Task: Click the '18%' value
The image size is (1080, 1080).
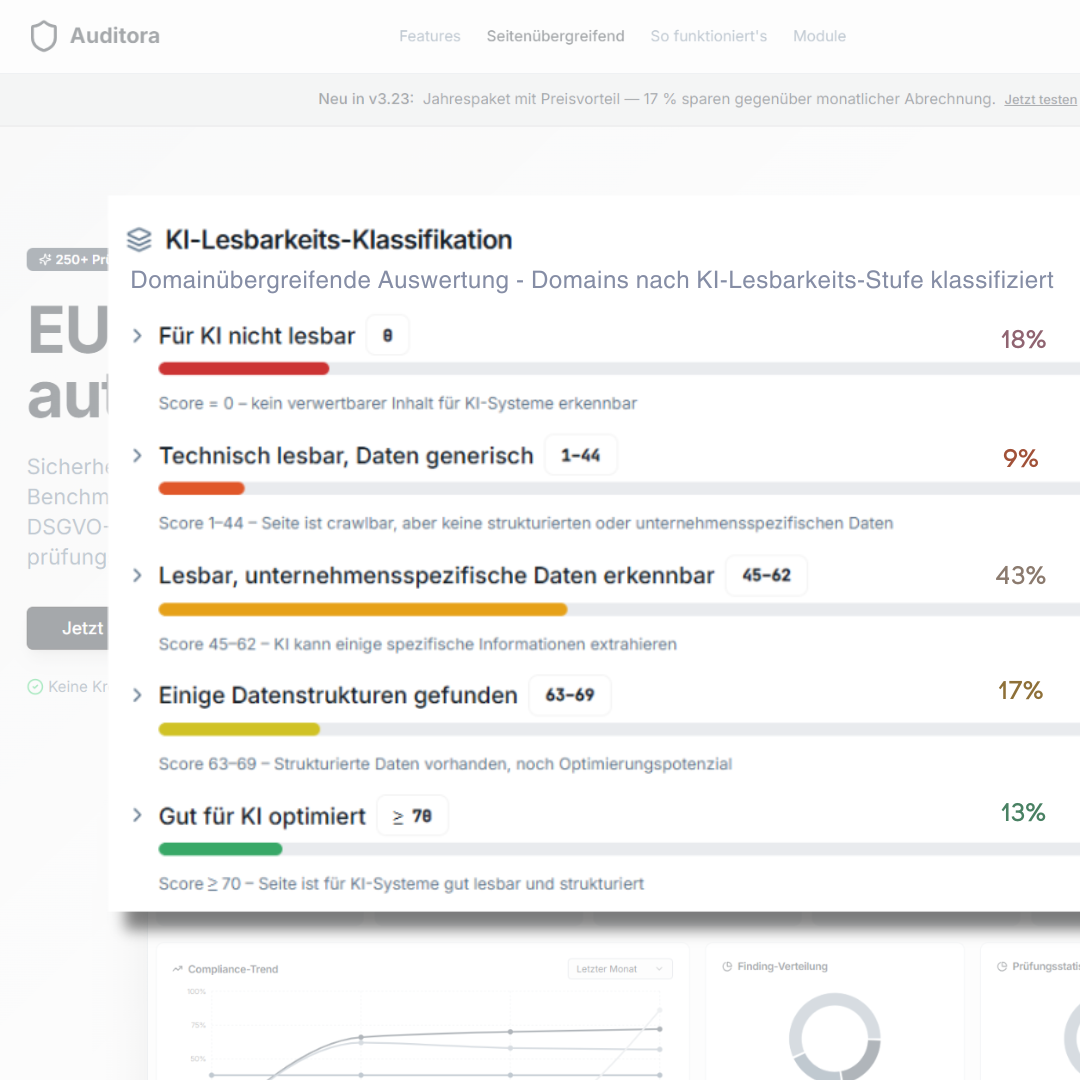Action: coord(1023,340)
